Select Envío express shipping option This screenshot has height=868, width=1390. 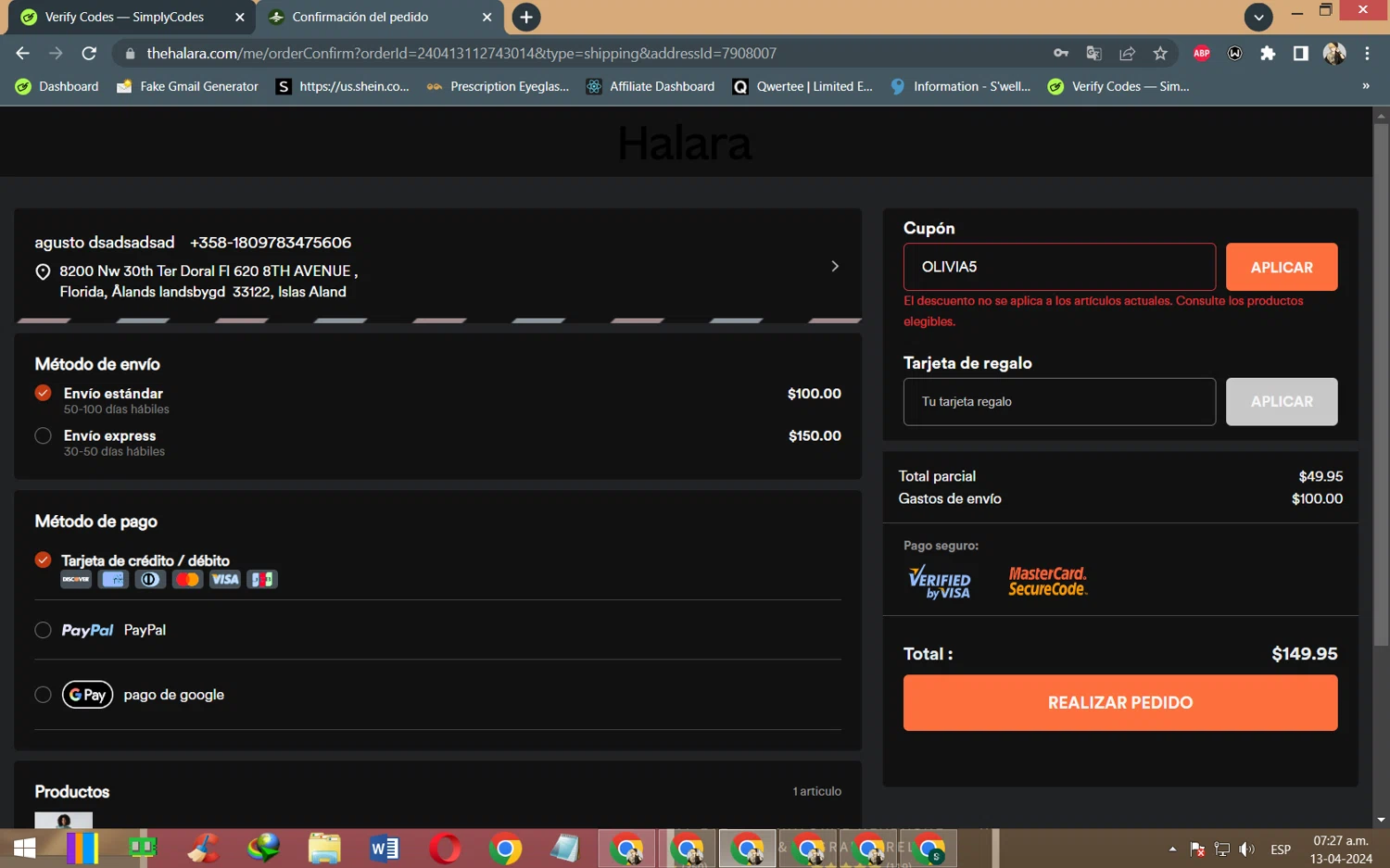pos(43,435)
